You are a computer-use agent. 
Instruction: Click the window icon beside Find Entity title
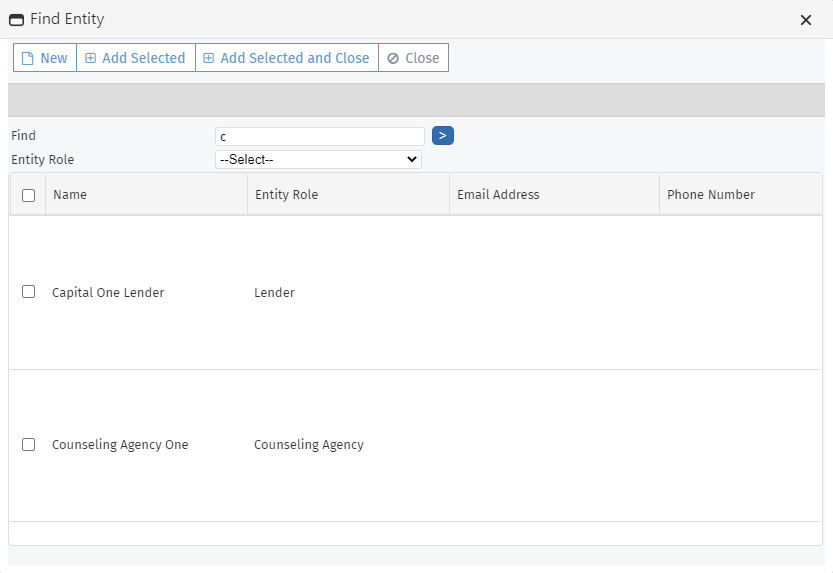click(17, 19)
